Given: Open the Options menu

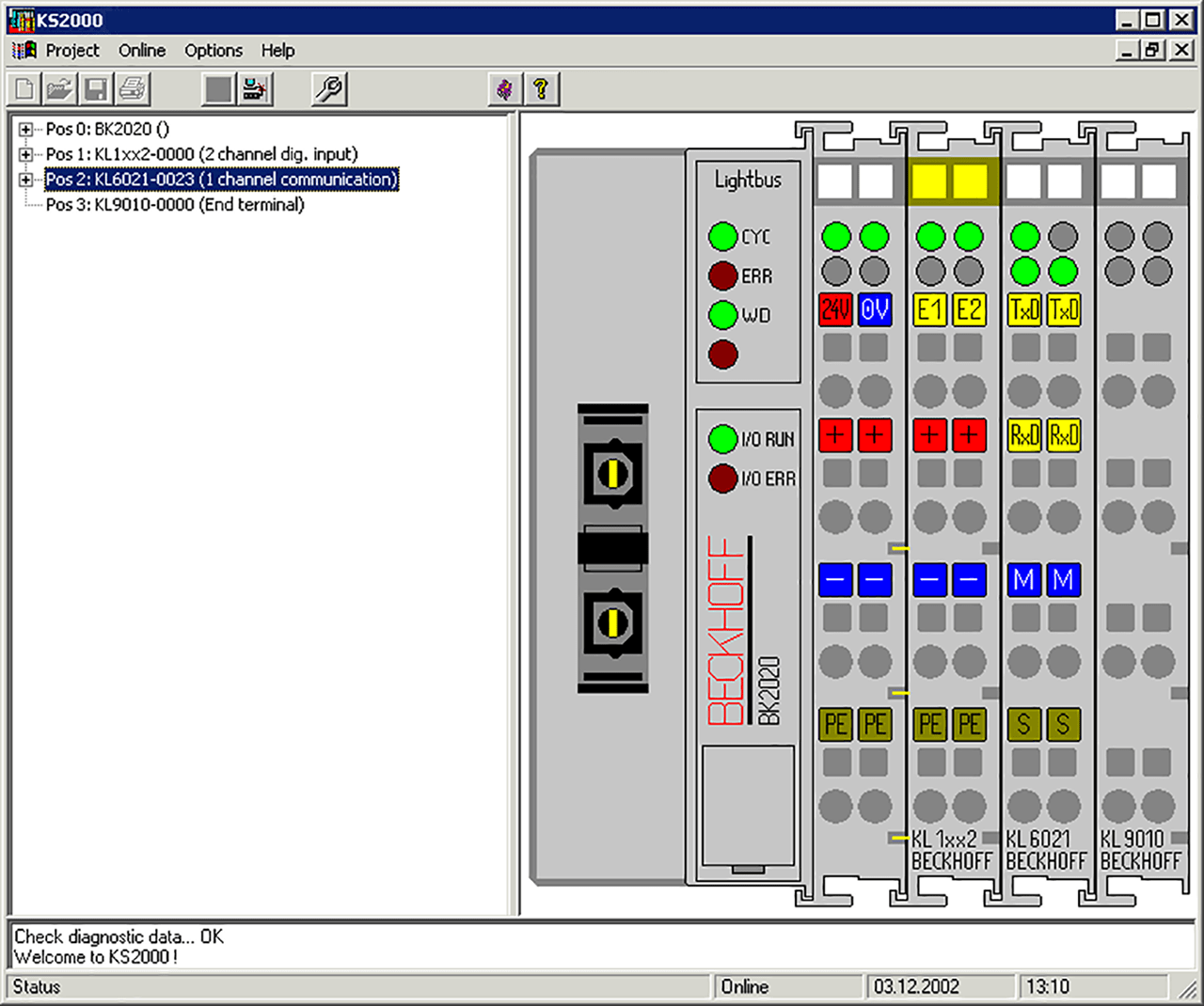Looking at the screenshot, I should coord(214,51).
